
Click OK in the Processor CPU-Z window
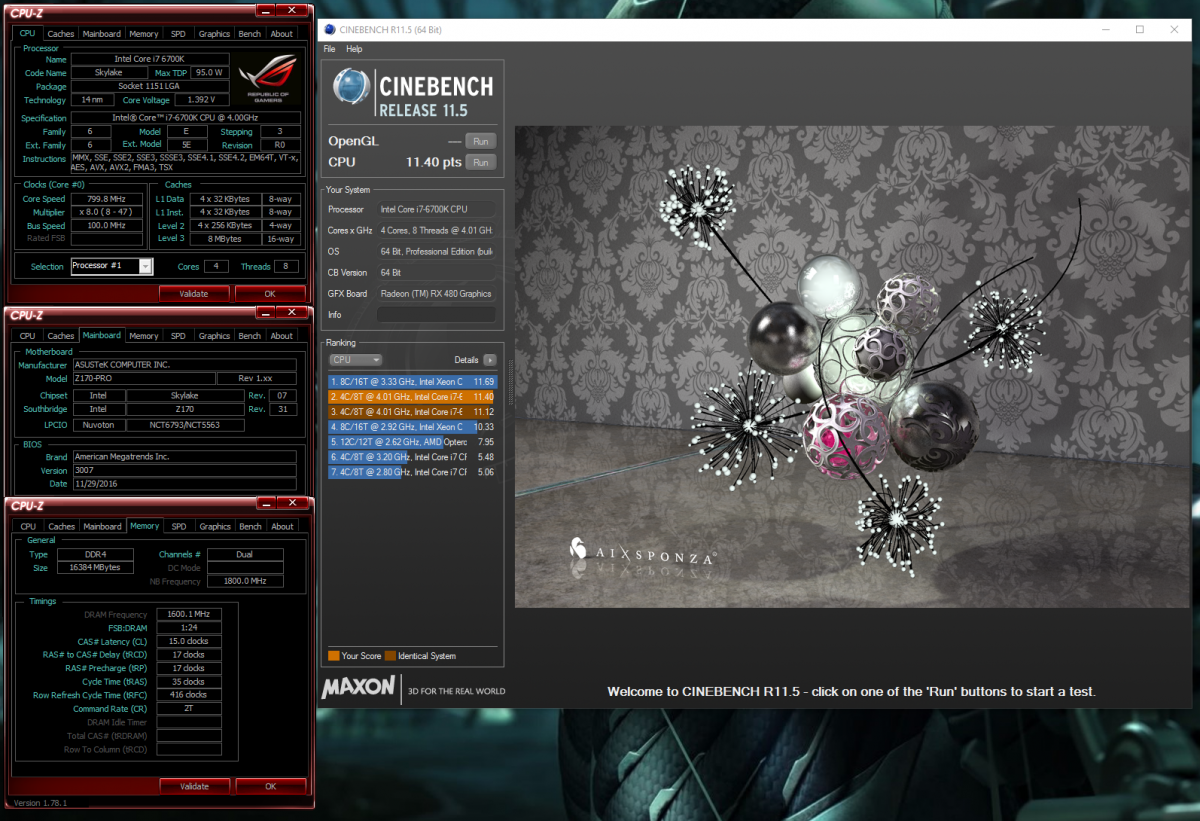click(x=270, y=294)
